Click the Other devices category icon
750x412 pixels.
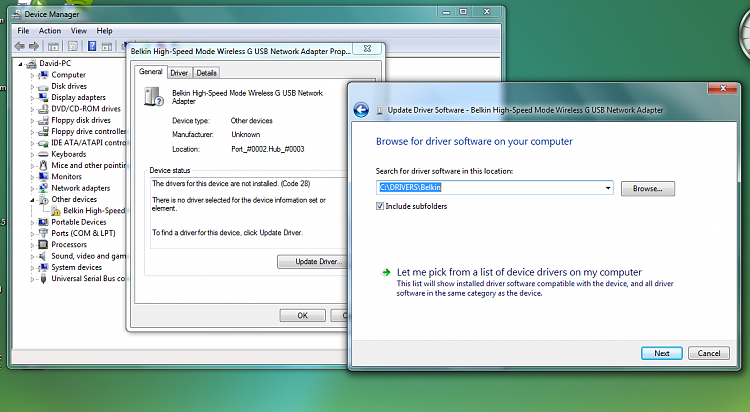click(44, 200)
